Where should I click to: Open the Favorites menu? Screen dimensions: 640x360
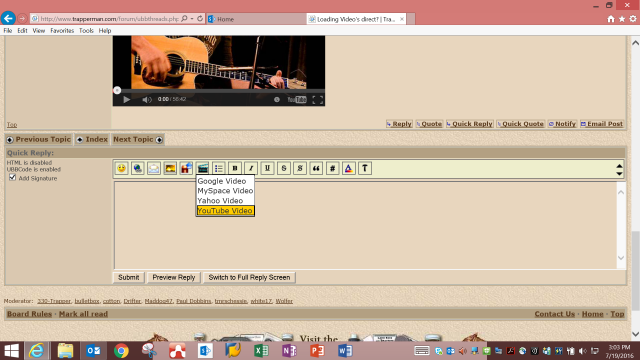point(62,31)
